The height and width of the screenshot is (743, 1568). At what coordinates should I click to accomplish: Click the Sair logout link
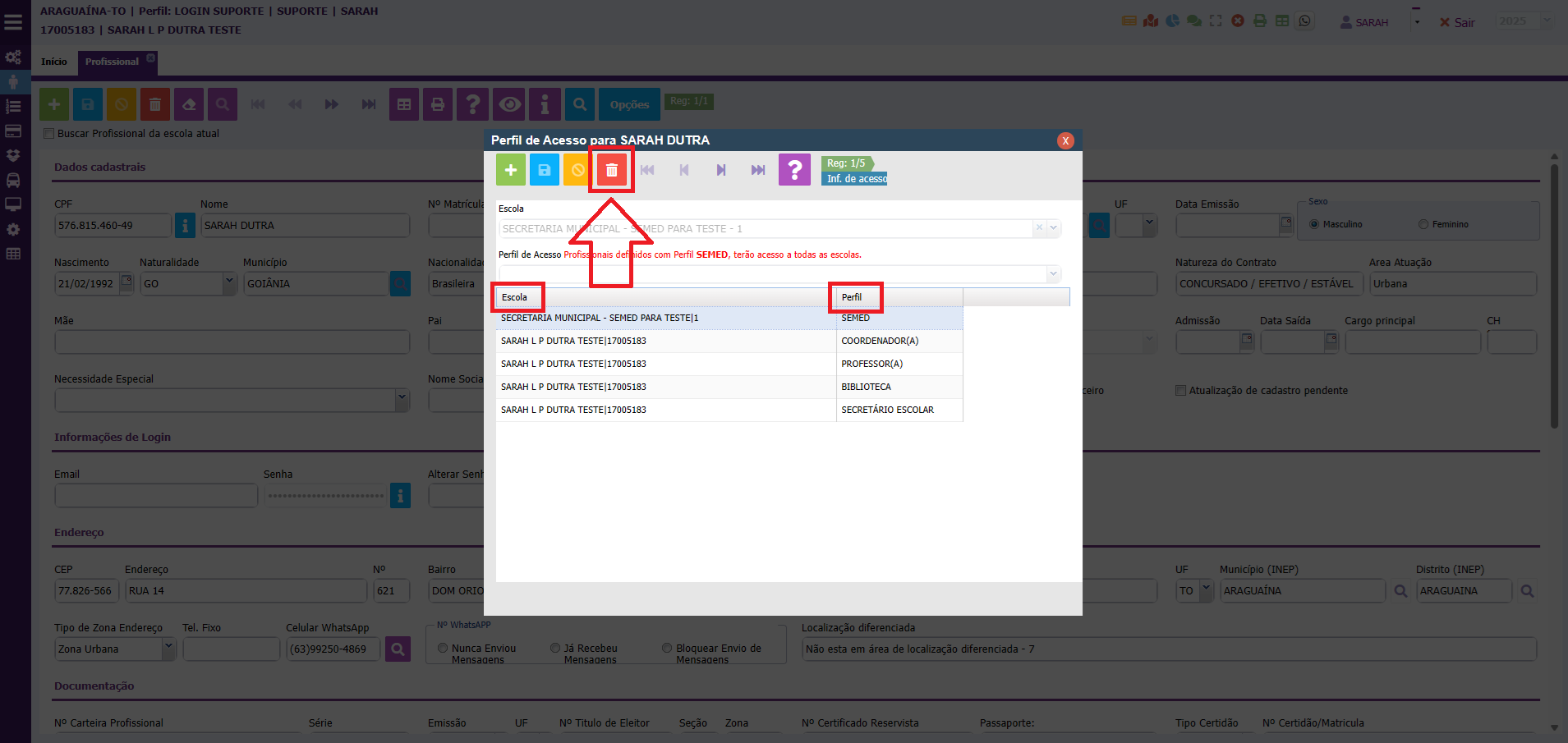click(x=1457, y=23)
